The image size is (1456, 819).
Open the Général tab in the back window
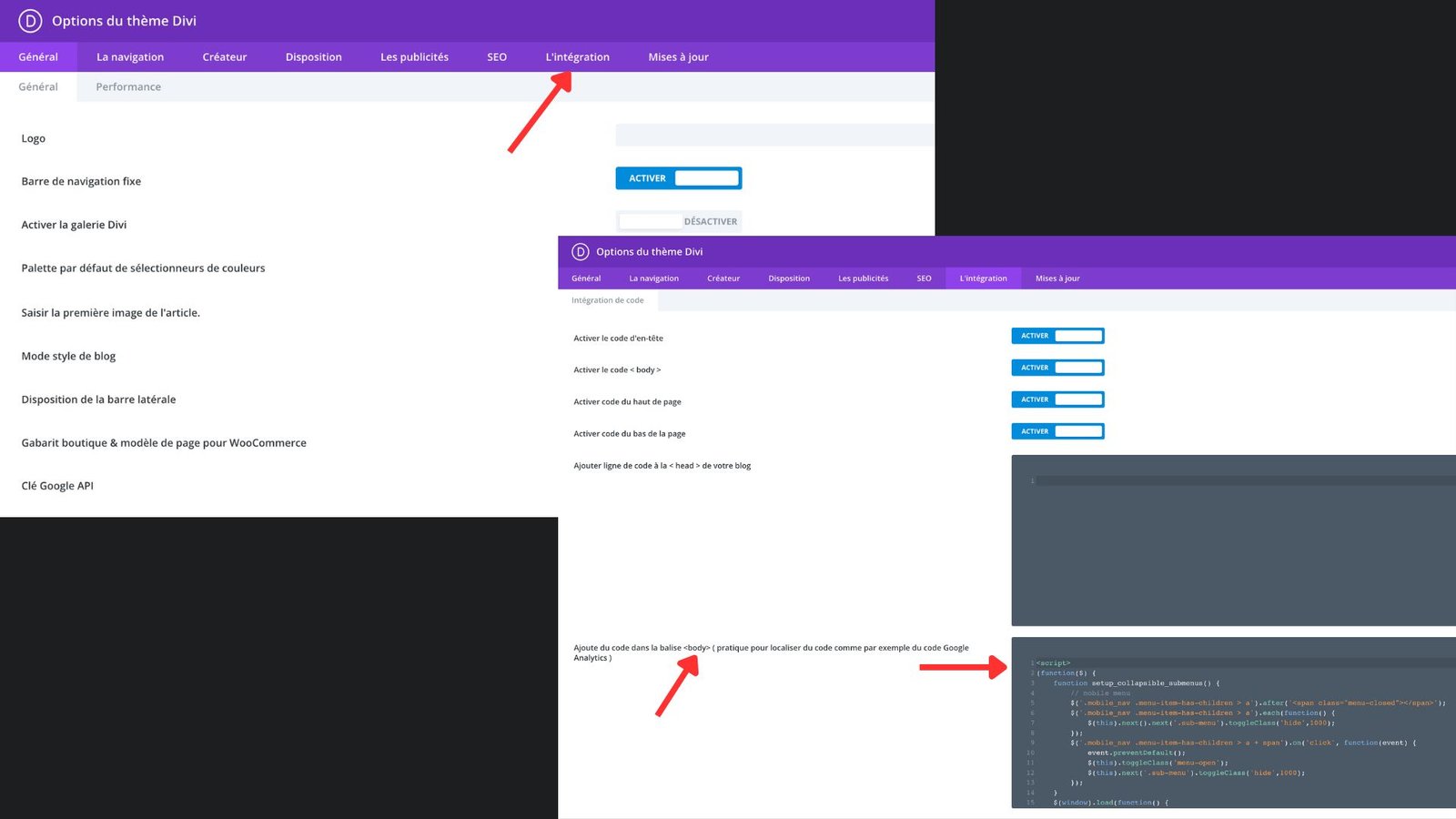click(38, 57)
